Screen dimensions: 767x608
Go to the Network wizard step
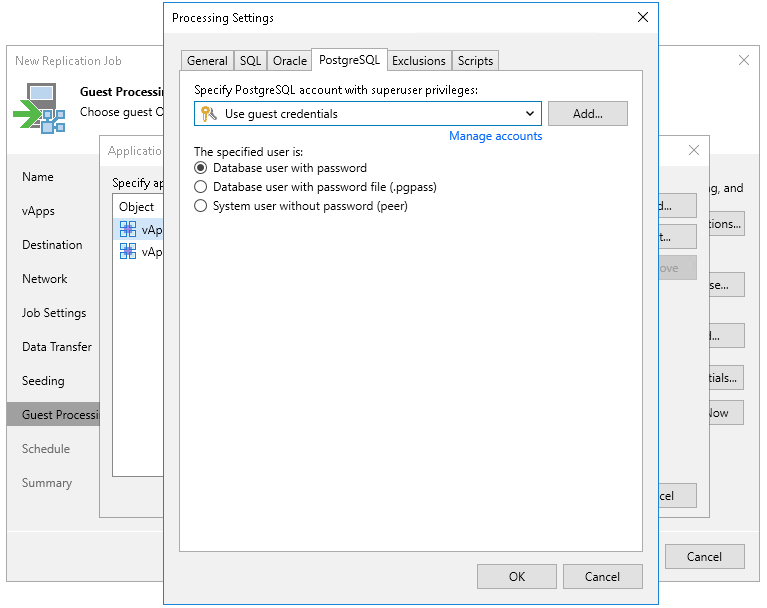tap(45, 279)
